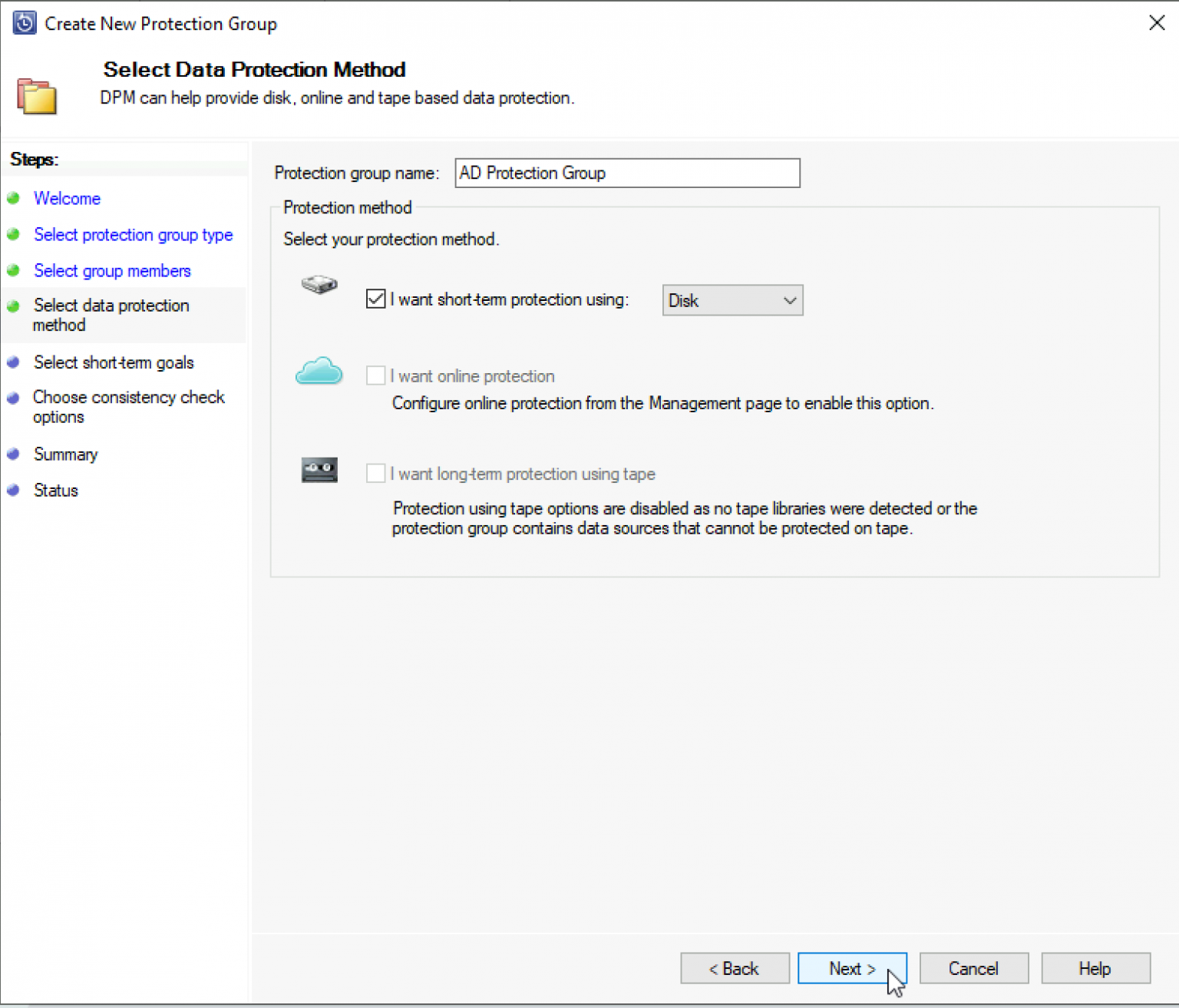Enable the I want online protection checkbox
The height and width of the screenshot is (1008, 1179).
[375, 375]
